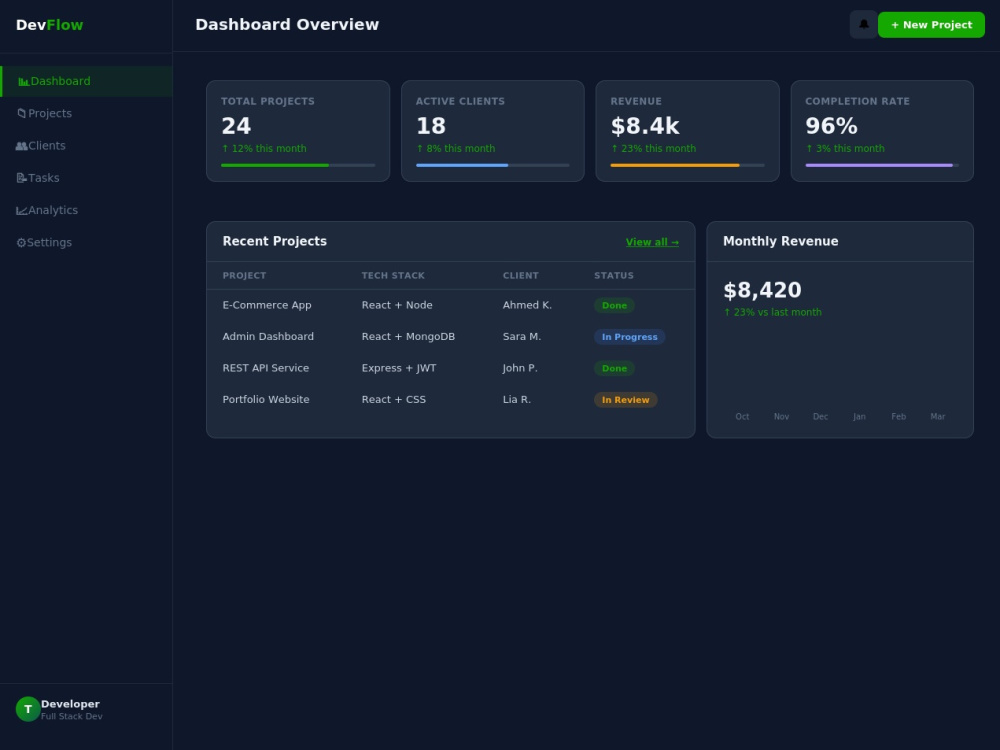Click the Monthly Revenue heading
The height and width of the screenshot is (750, 1000).
(781, 242)
